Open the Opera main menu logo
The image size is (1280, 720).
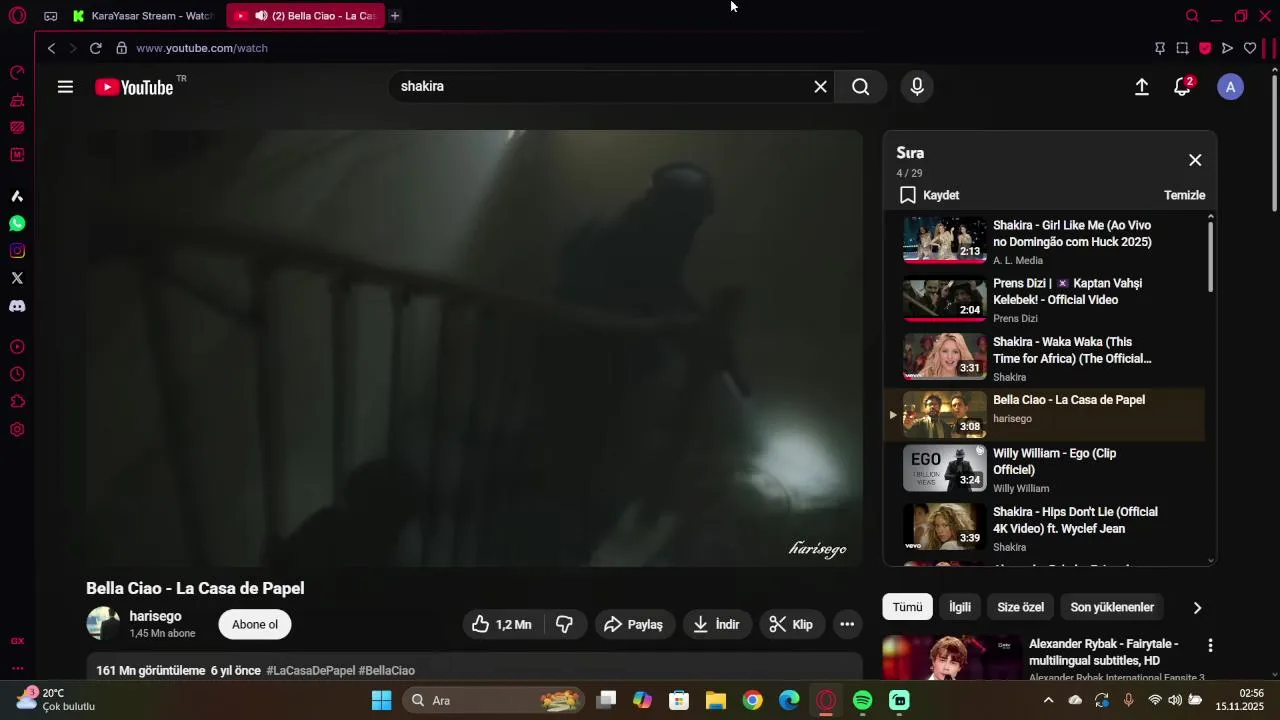click(x=17, y=16)
